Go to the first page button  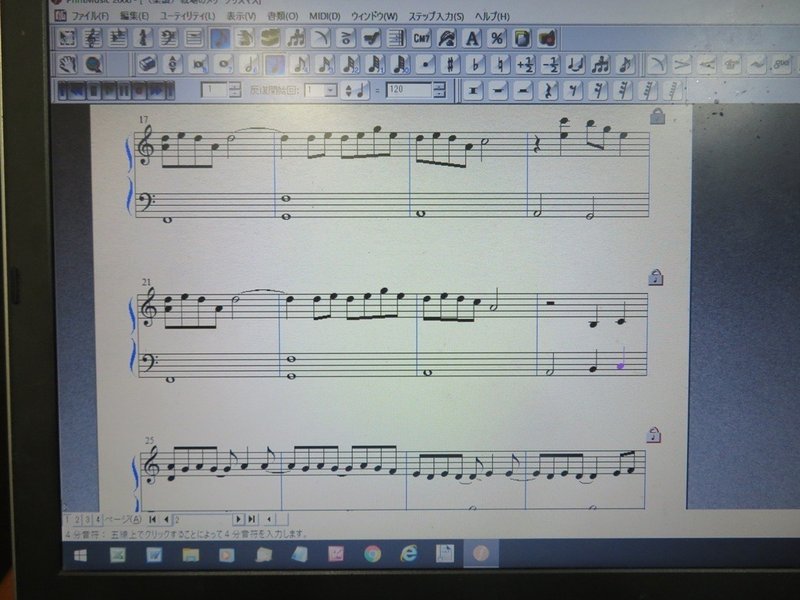coord(153,519)
